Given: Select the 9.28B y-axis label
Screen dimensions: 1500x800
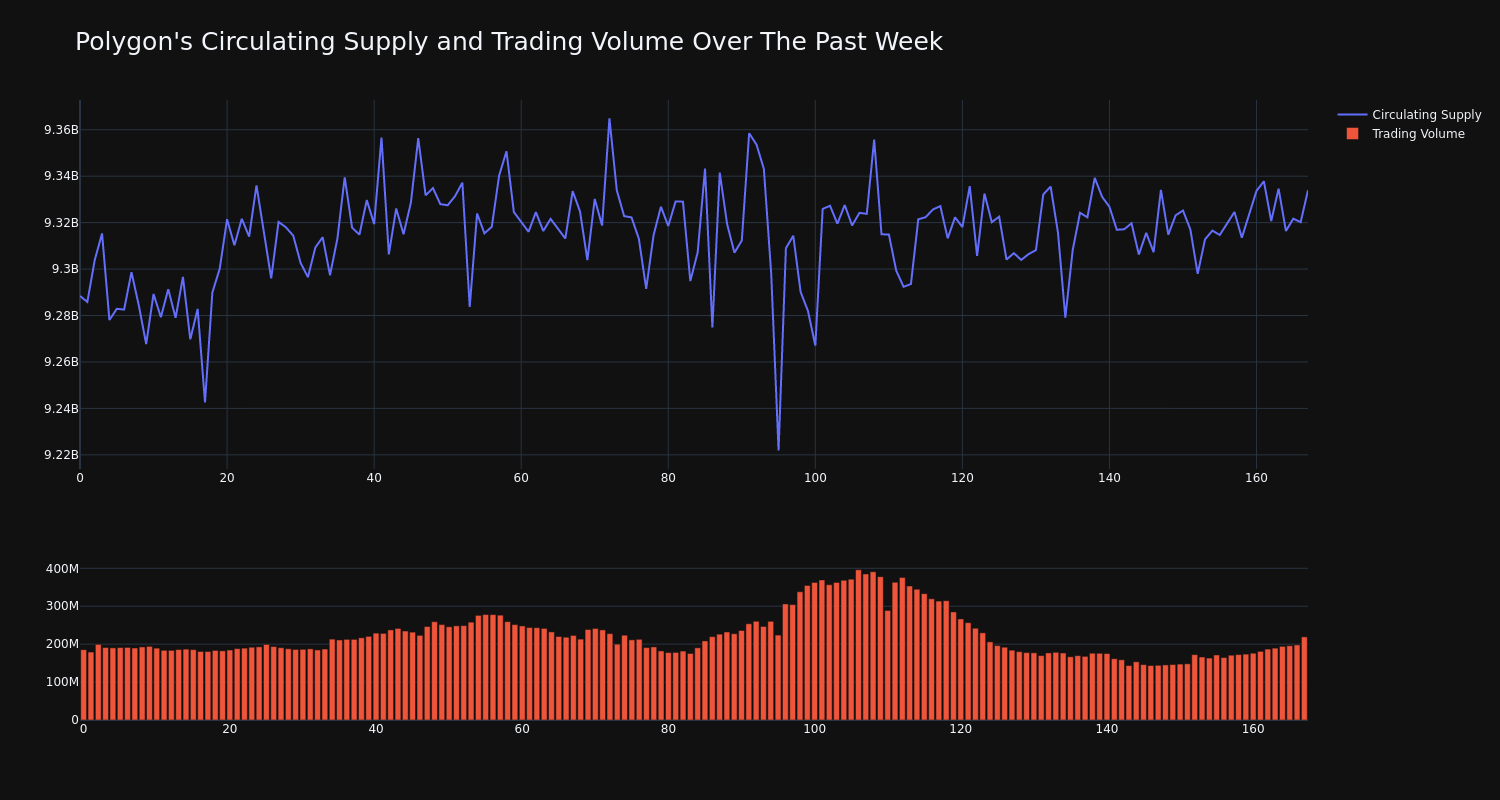Looking at the screenshot, I should click(x=61, y=316).
